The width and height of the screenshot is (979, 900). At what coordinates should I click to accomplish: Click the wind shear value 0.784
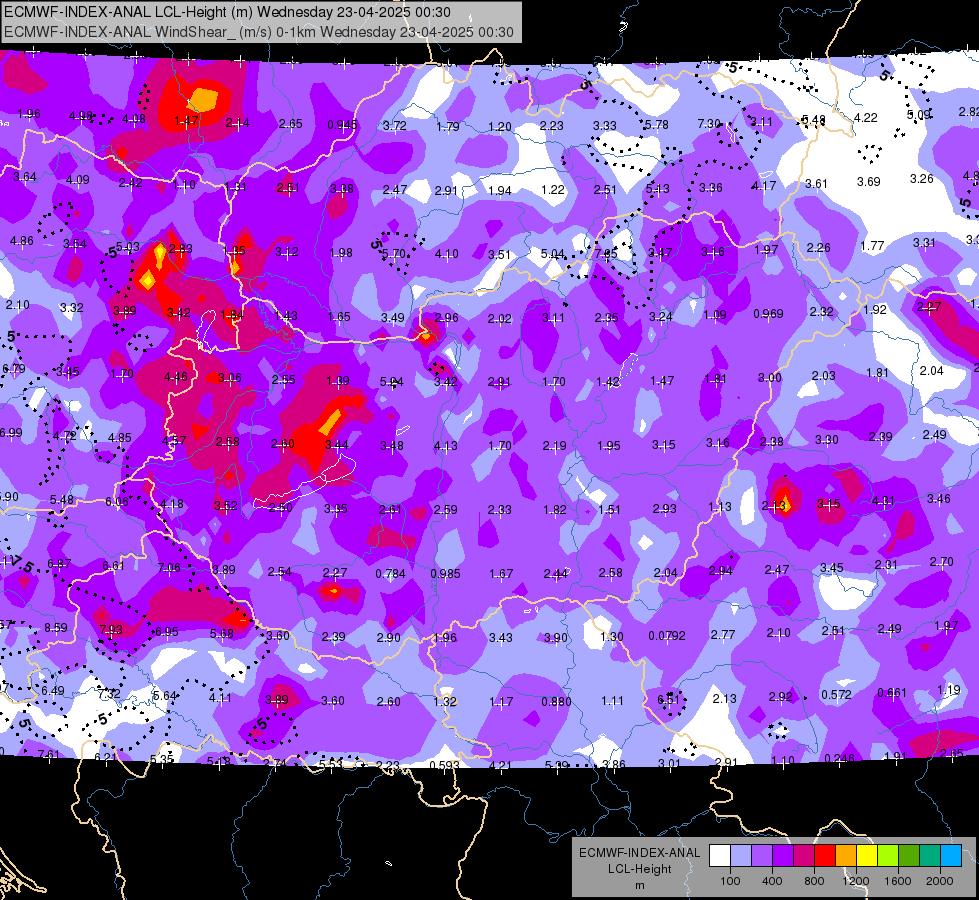(x=390, y=573)
